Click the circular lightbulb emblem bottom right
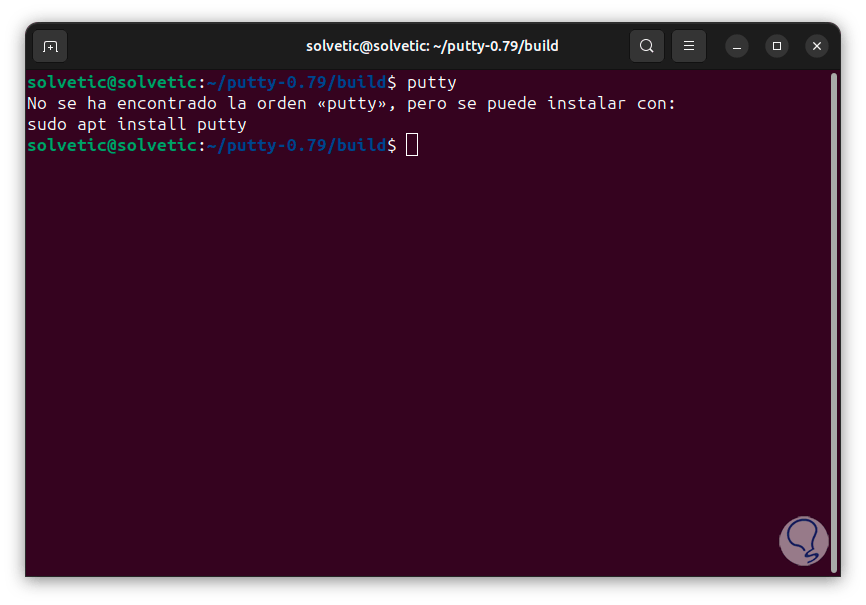This screenshot has width=866, height=605. [803, 540]
